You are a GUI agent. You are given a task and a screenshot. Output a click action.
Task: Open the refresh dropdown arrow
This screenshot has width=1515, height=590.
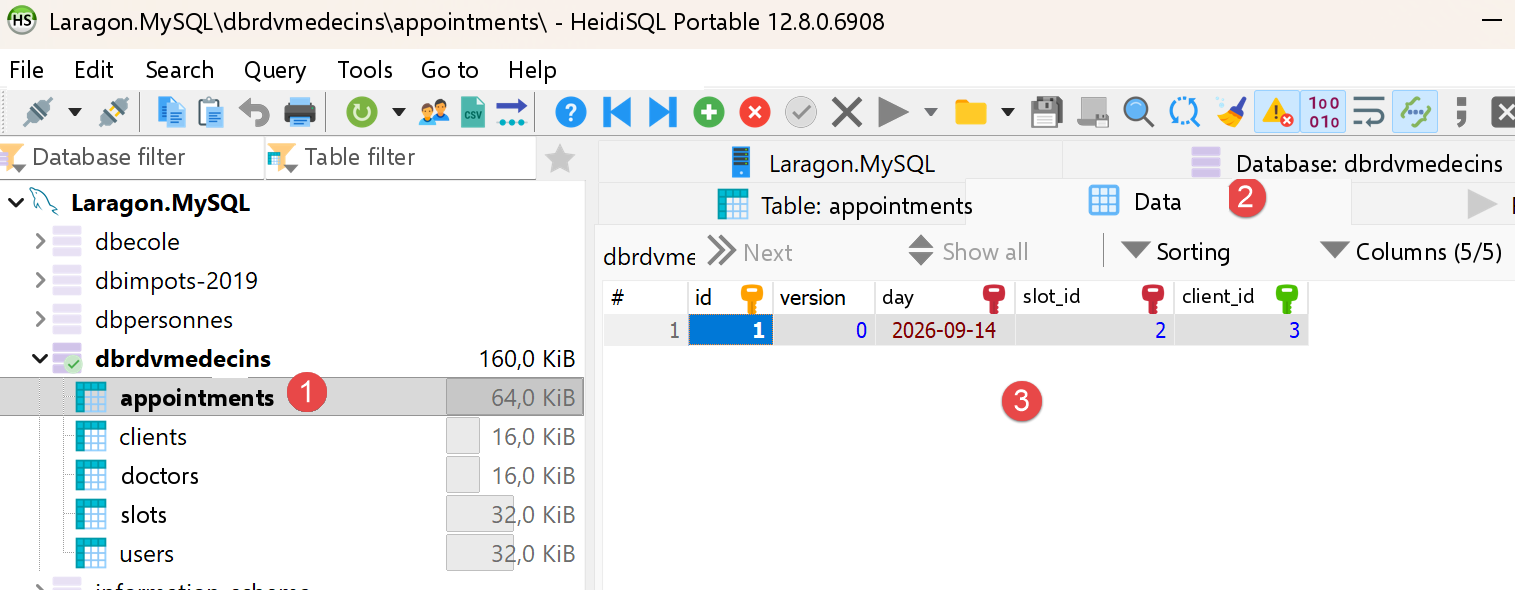pos(399,112)
